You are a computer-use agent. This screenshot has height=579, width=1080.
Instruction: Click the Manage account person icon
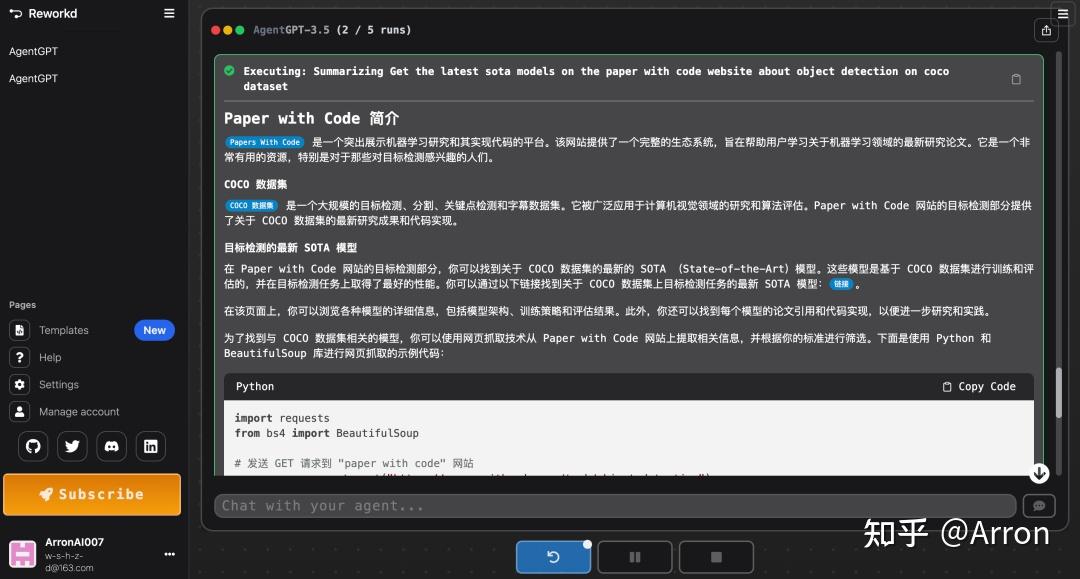click(x=19, y=412)
